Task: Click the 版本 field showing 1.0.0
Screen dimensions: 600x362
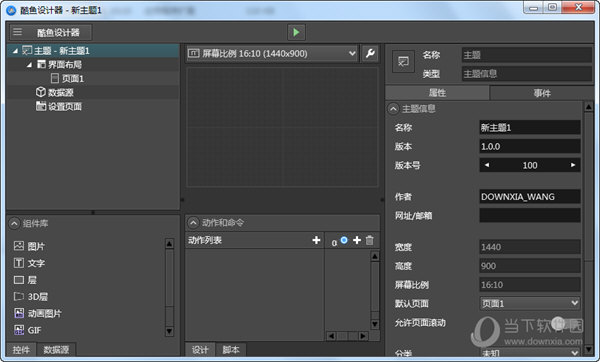Action: click(530, 146)
